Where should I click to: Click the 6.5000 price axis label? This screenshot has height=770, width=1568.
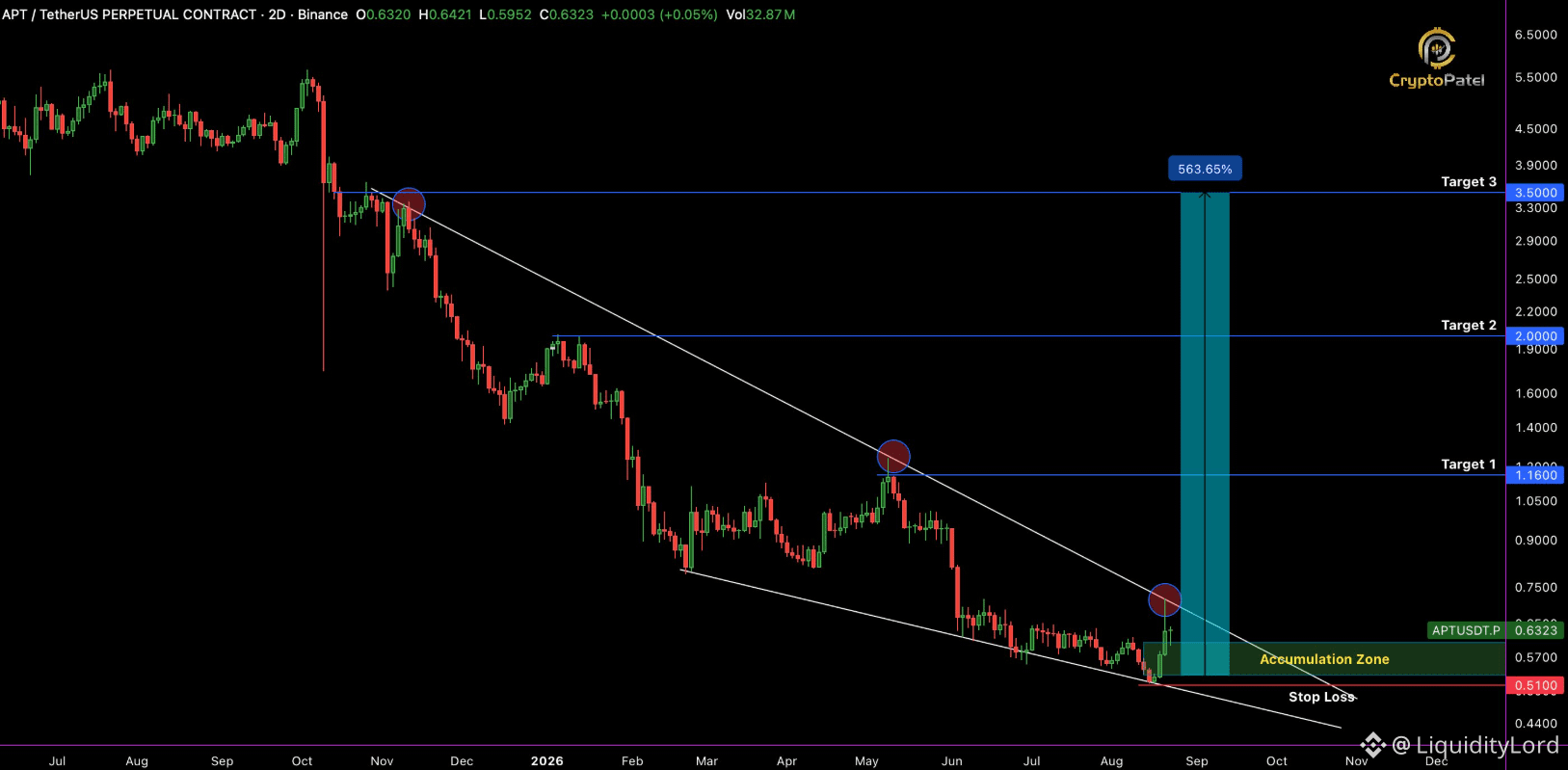1535,35
